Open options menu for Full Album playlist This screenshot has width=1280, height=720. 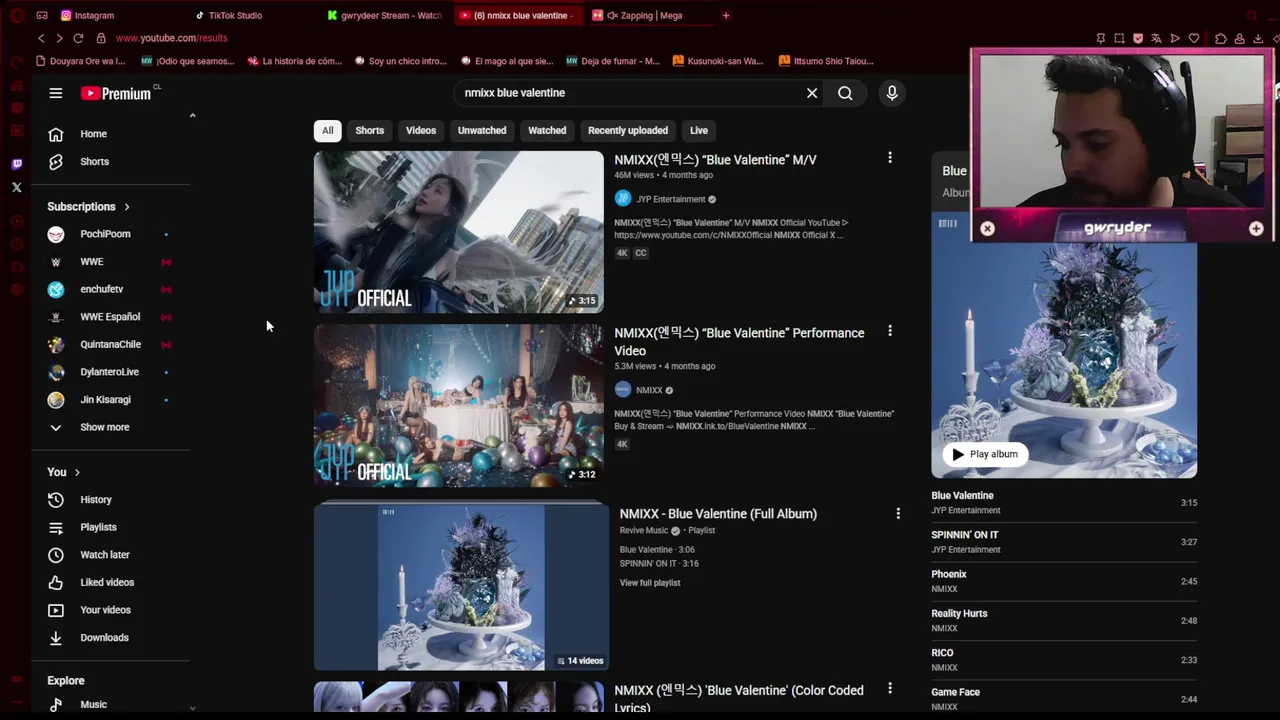[897, 513]
